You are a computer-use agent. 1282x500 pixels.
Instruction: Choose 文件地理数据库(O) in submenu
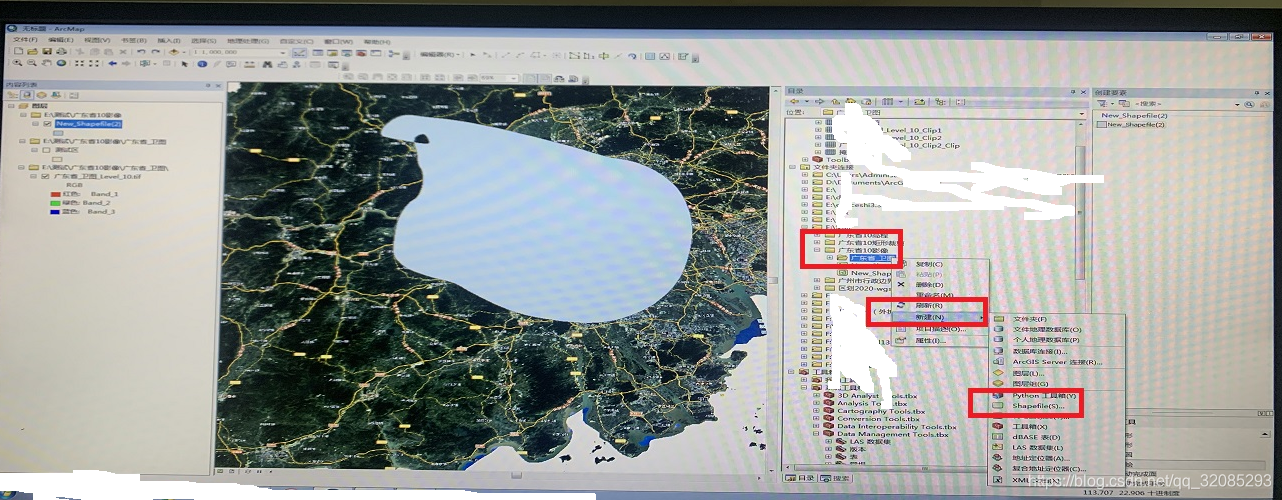coord(1047,330)
